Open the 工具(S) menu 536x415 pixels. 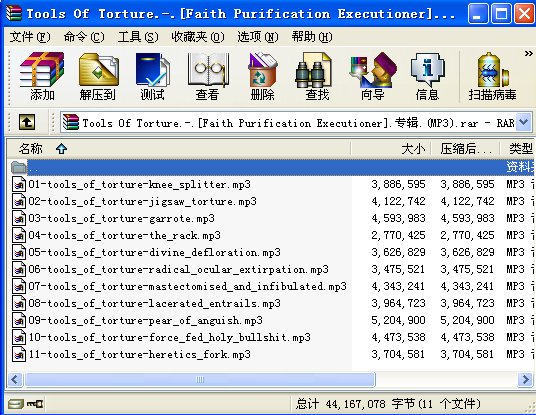coord(138,37)
